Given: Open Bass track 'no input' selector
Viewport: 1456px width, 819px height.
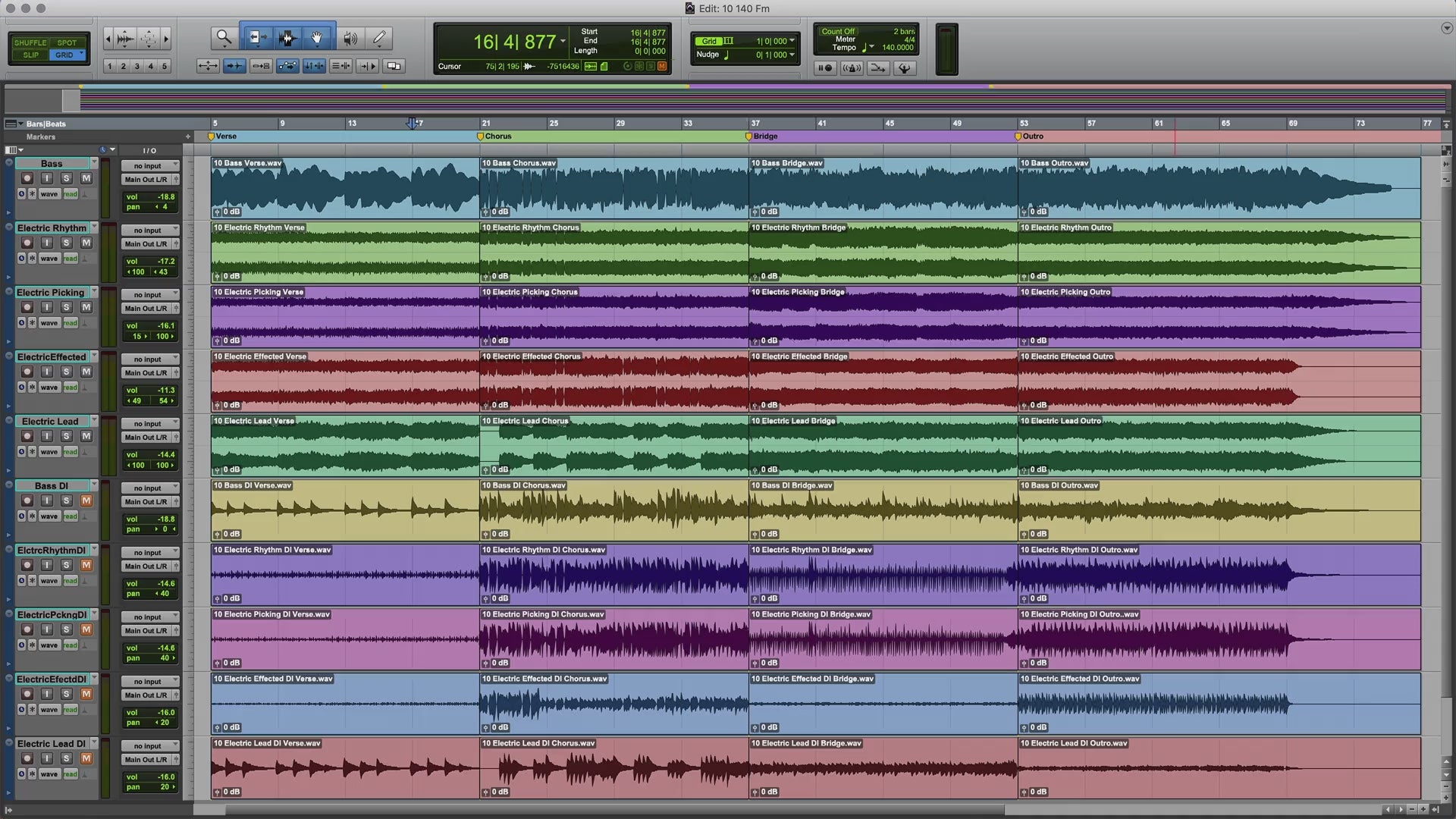Looking at the screenshot, I should tap(150, 166).
